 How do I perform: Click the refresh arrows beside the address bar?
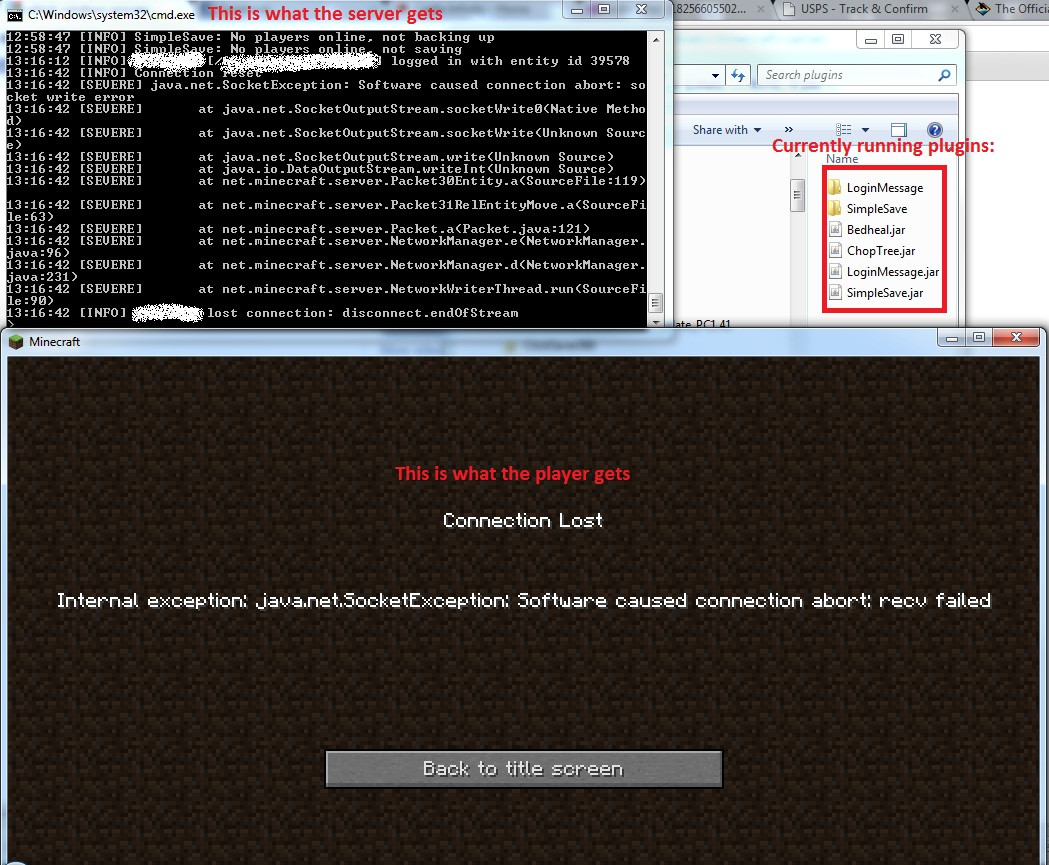pyautogui.click(x=736, y=74)
